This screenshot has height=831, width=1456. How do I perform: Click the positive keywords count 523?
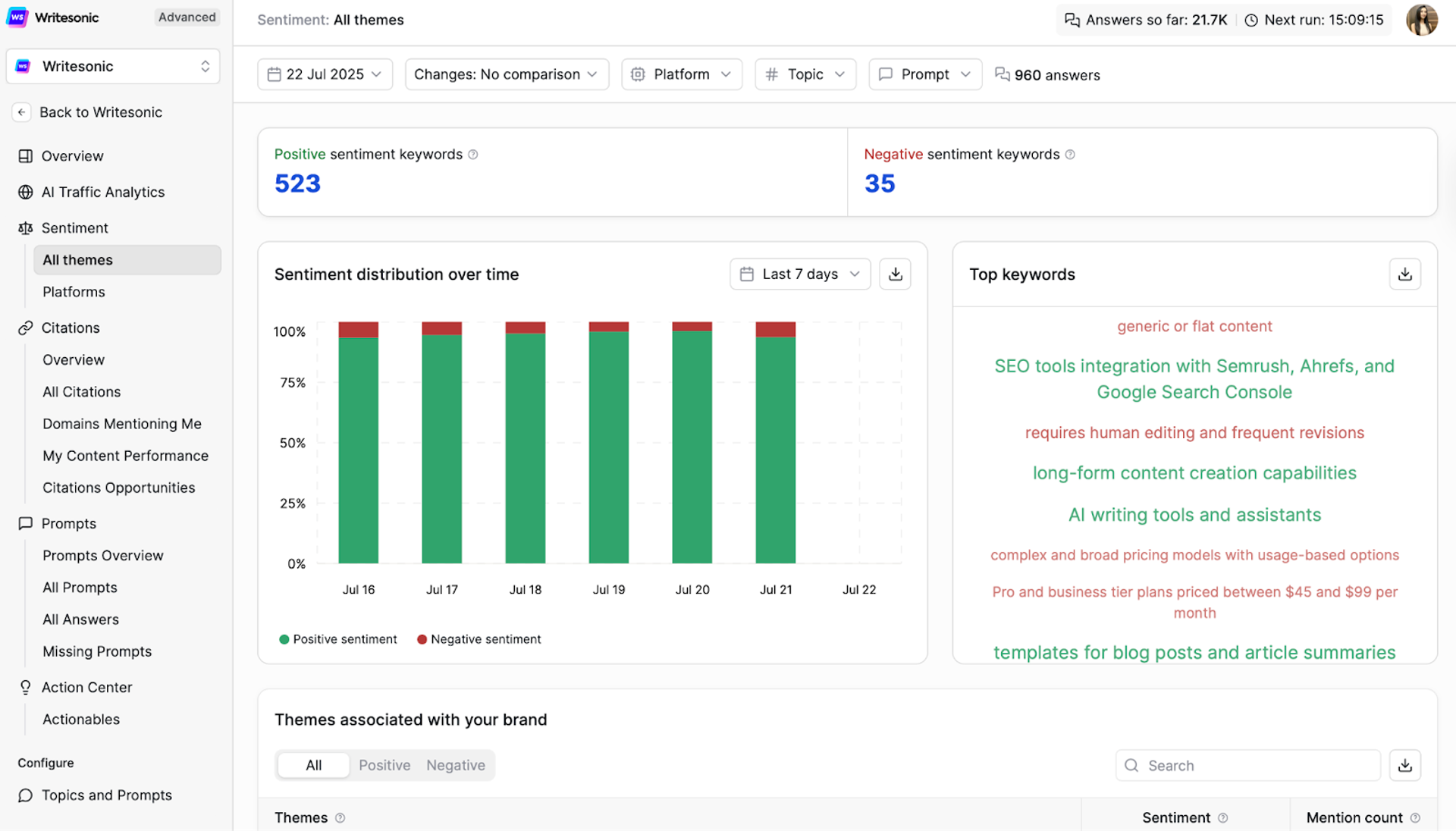297,183
